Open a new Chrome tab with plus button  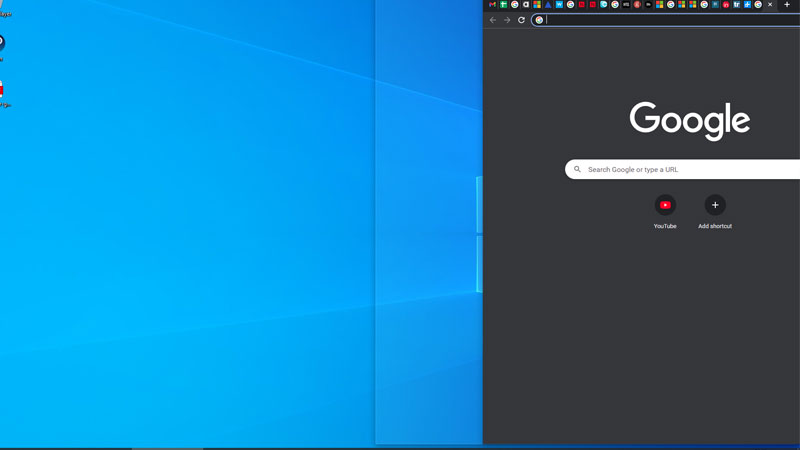coord(787,5)
